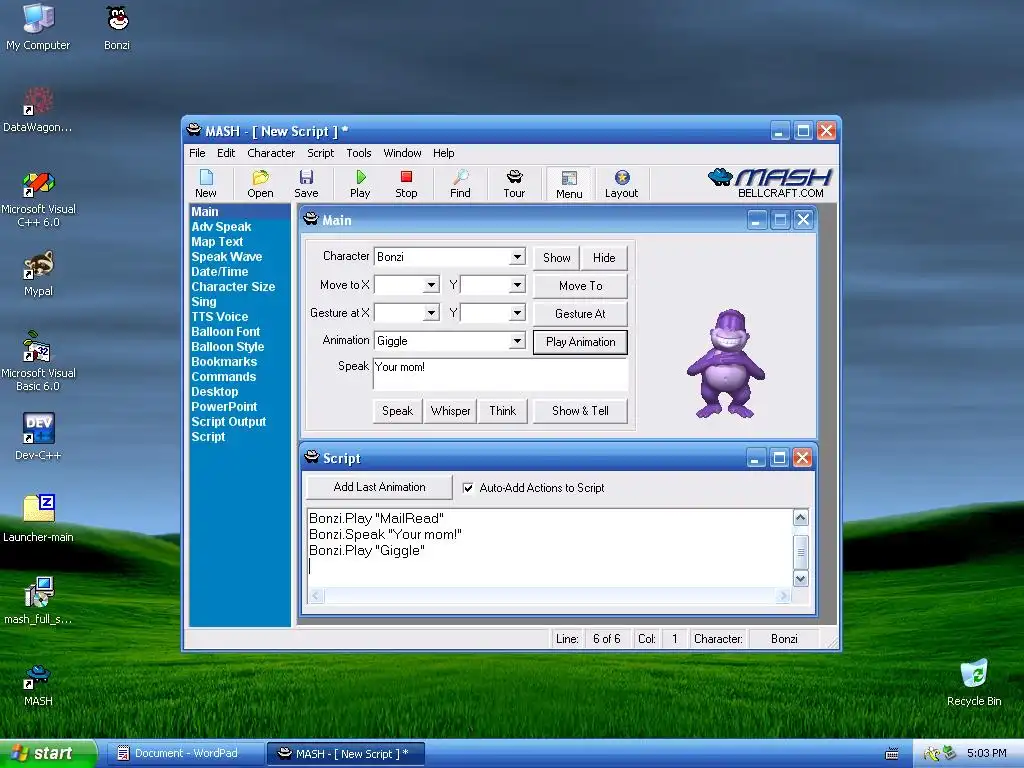1024x768 pixels.
Task: Open My Computer desktop icon
Action: pos(38,26)
